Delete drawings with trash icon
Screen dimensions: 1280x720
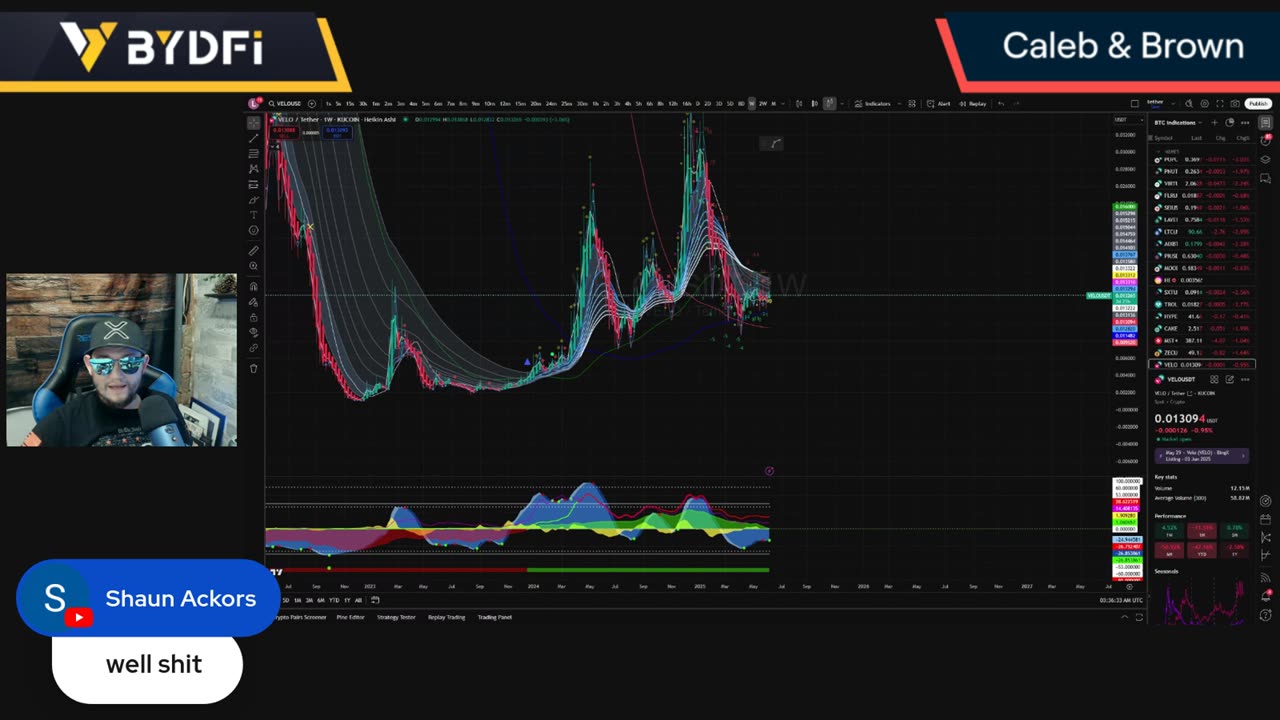(x=253, y=368)
